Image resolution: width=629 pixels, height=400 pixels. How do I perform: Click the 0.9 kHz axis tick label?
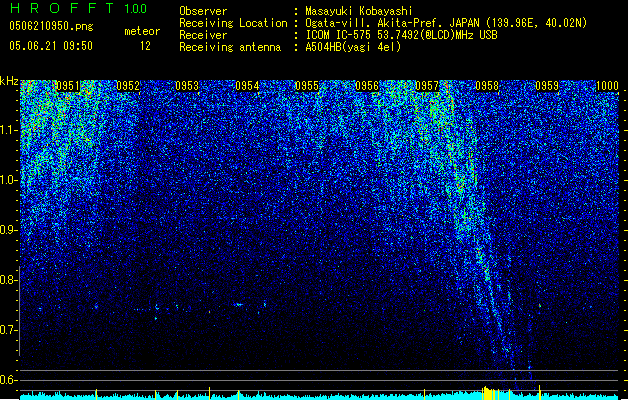pyautogui.click(x=9, y=230)
